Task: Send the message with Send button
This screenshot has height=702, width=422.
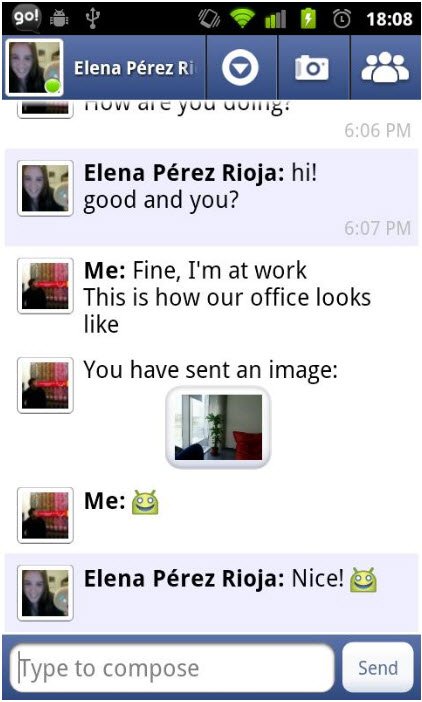Action: tap(378, 668)
